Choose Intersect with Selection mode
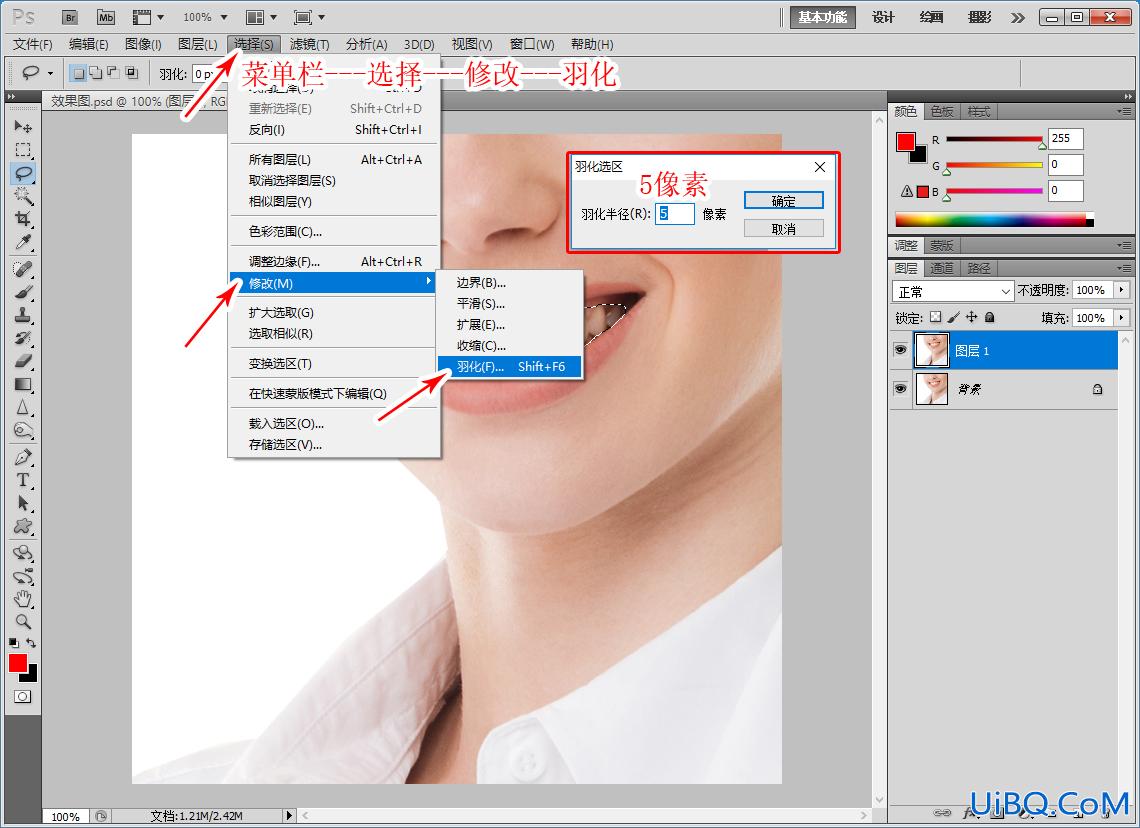 point(132,73)
